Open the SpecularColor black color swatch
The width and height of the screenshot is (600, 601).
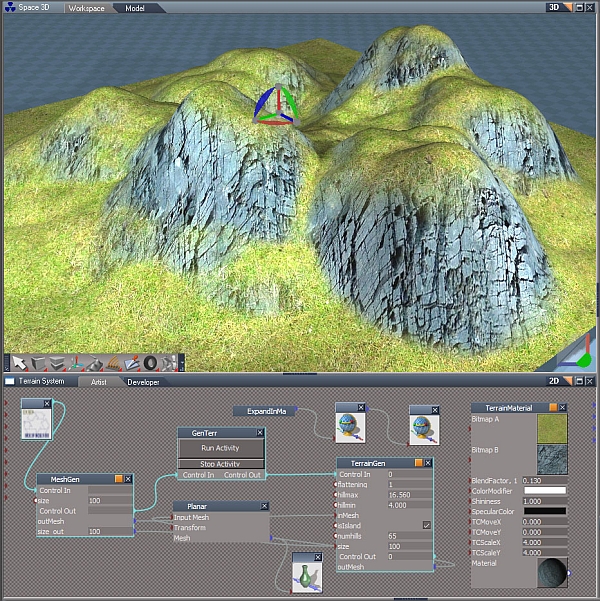(545, 511)
